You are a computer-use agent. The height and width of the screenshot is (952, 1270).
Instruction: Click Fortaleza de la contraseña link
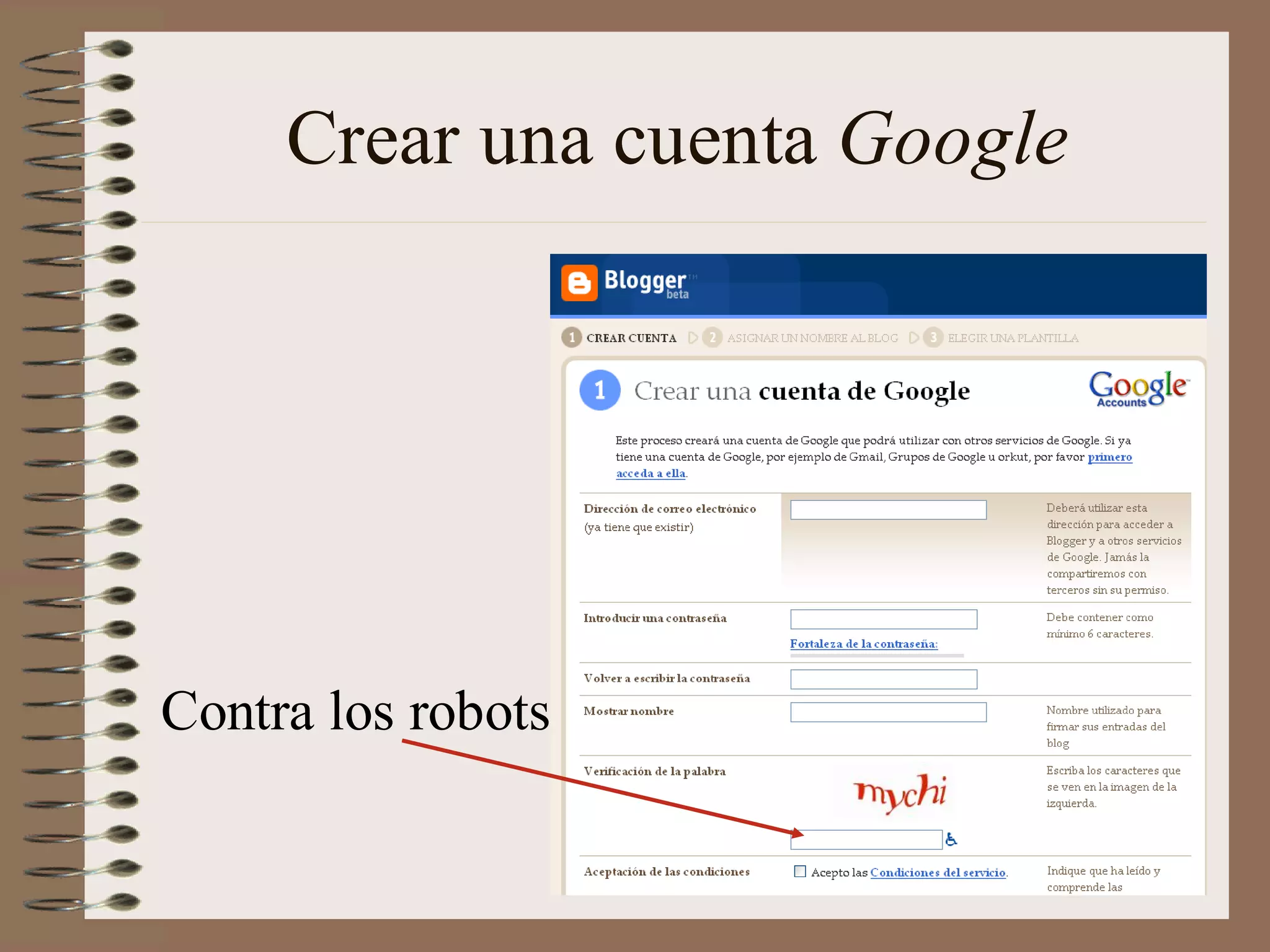[x=863, y=644]
